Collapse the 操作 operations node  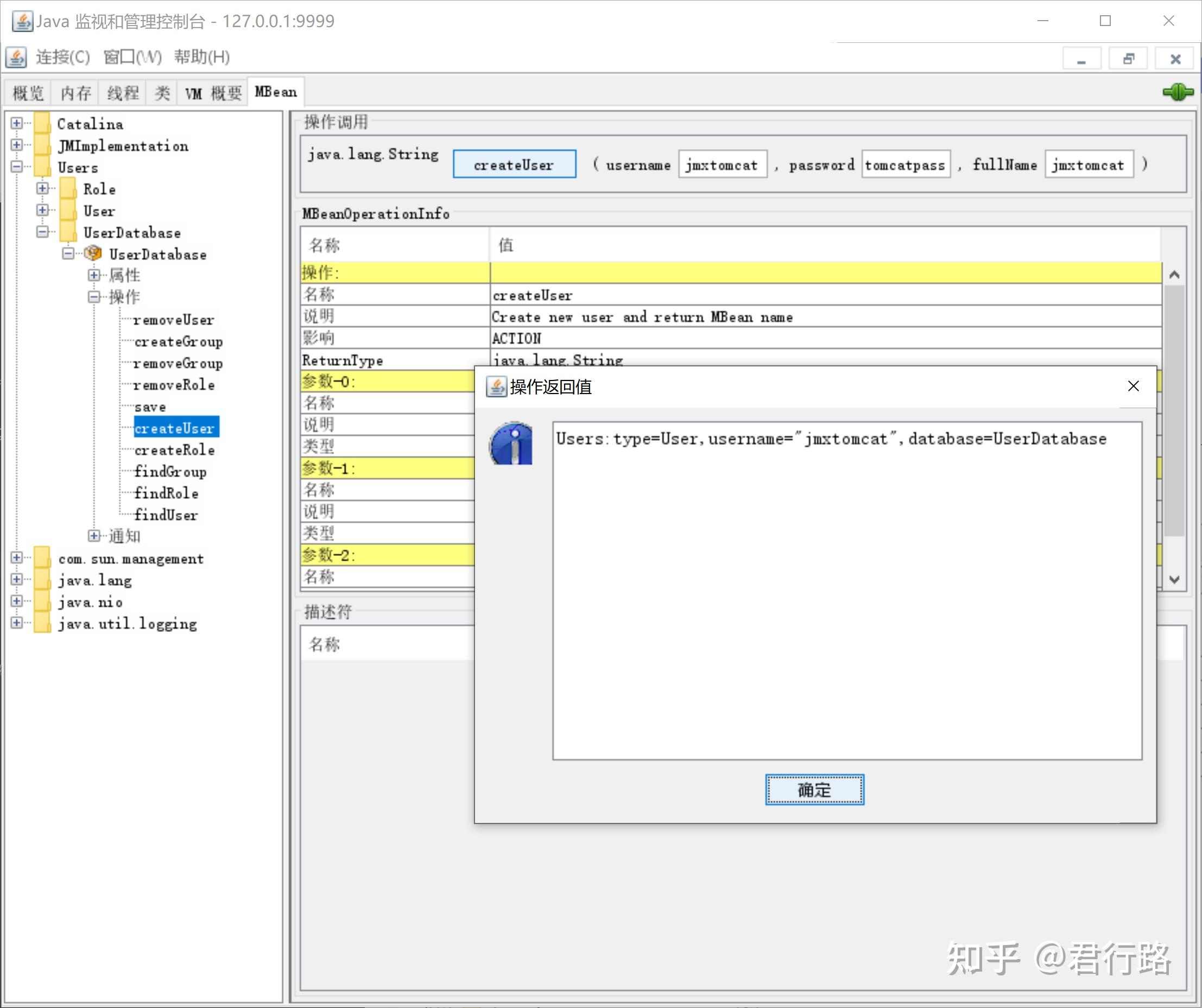pos(94,297)
